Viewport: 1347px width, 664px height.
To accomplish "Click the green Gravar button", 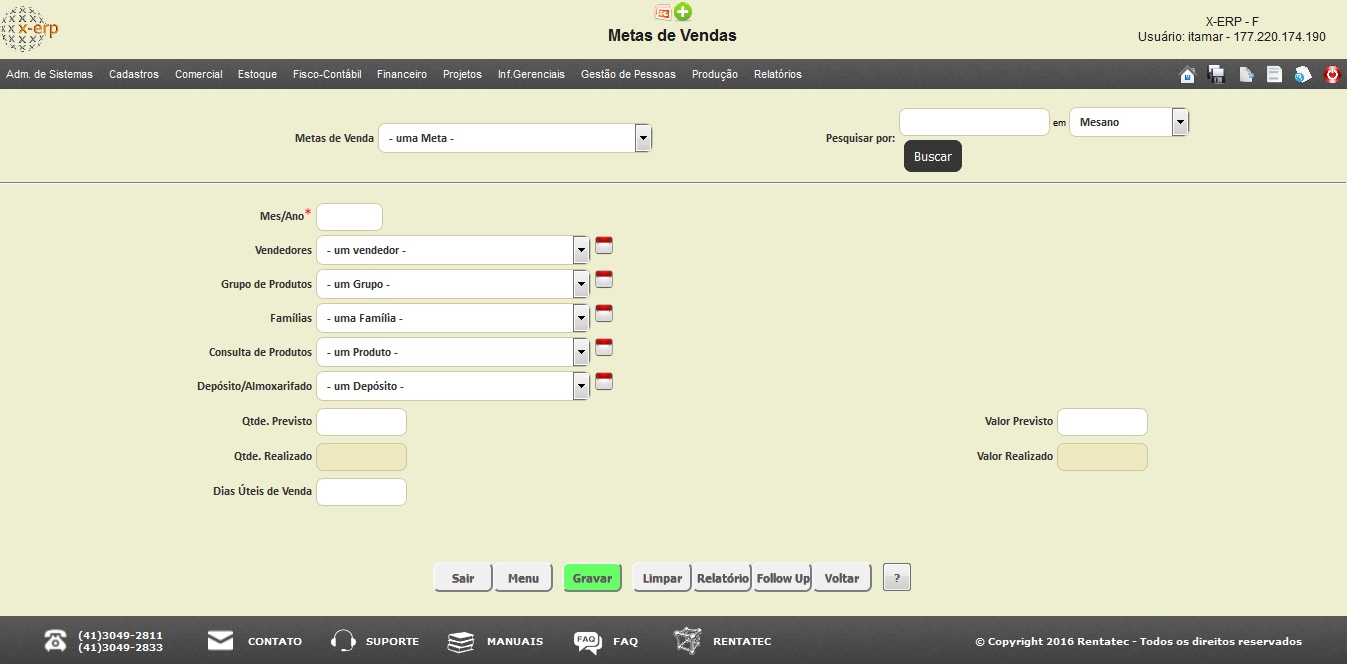I will (592, 578).
